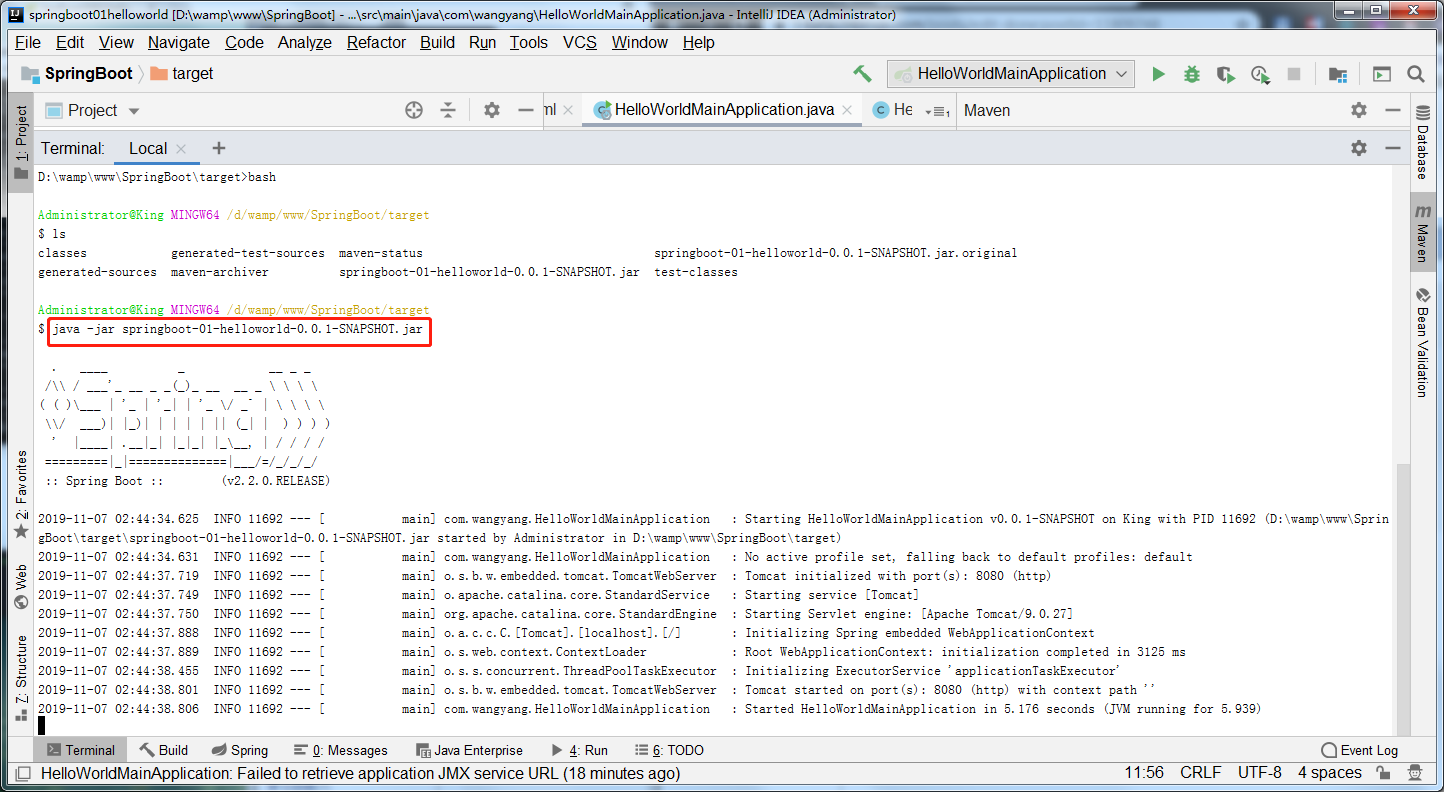Screen dimensions: 1444x792
Task: Click target folder in the navigation breadcrumb
Action: (x=182, y=74)
